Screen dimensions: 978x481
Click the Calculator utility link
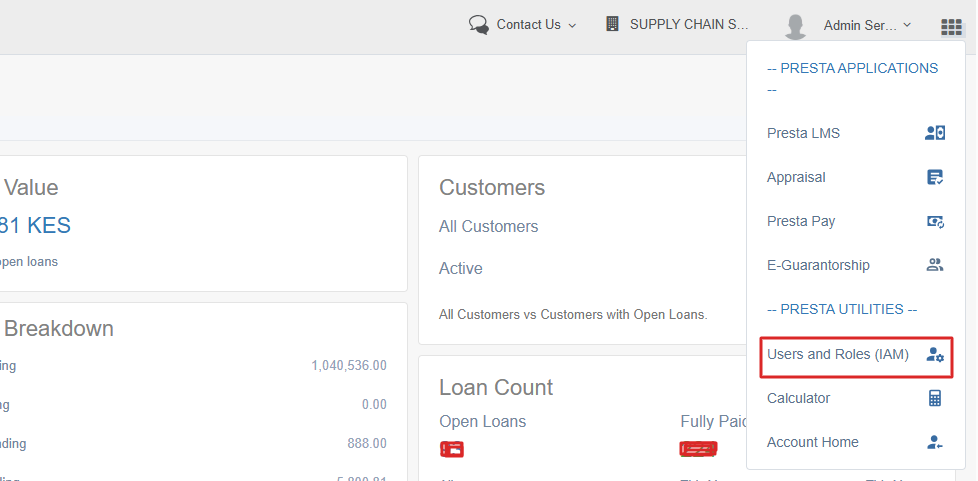pyautogui.click(x=798, y=398)
